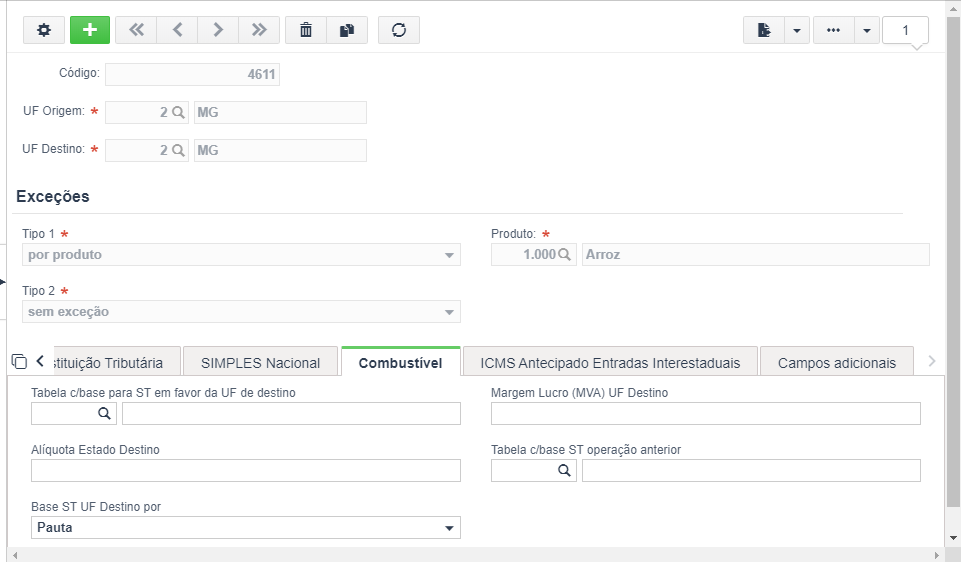Click horizontal scrollbar left arrow

coord(15,555)
